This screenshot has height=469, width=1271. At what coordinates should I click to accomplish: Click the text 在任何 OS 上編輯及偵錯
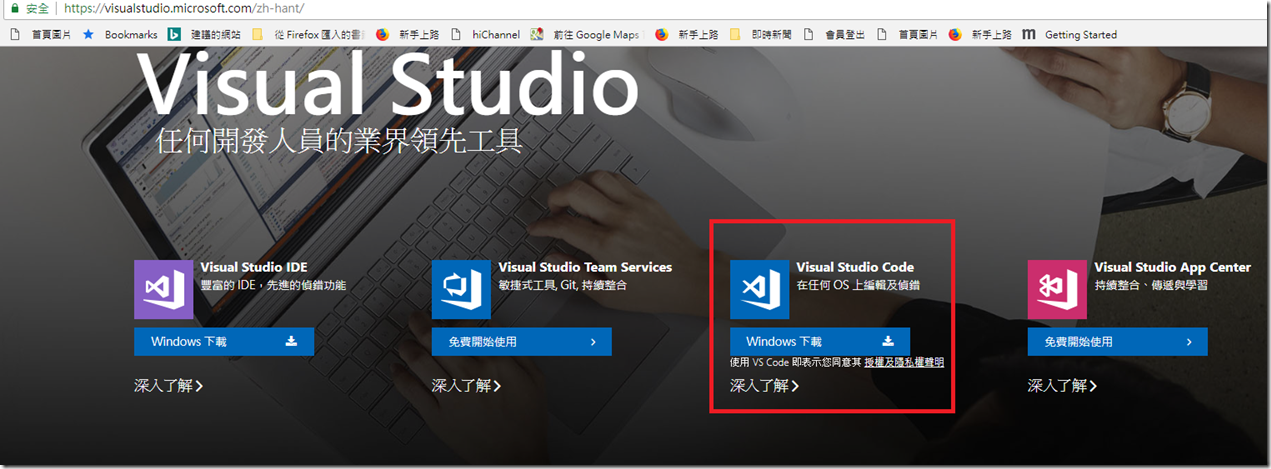pyautogui.click(x=858, y=286)
